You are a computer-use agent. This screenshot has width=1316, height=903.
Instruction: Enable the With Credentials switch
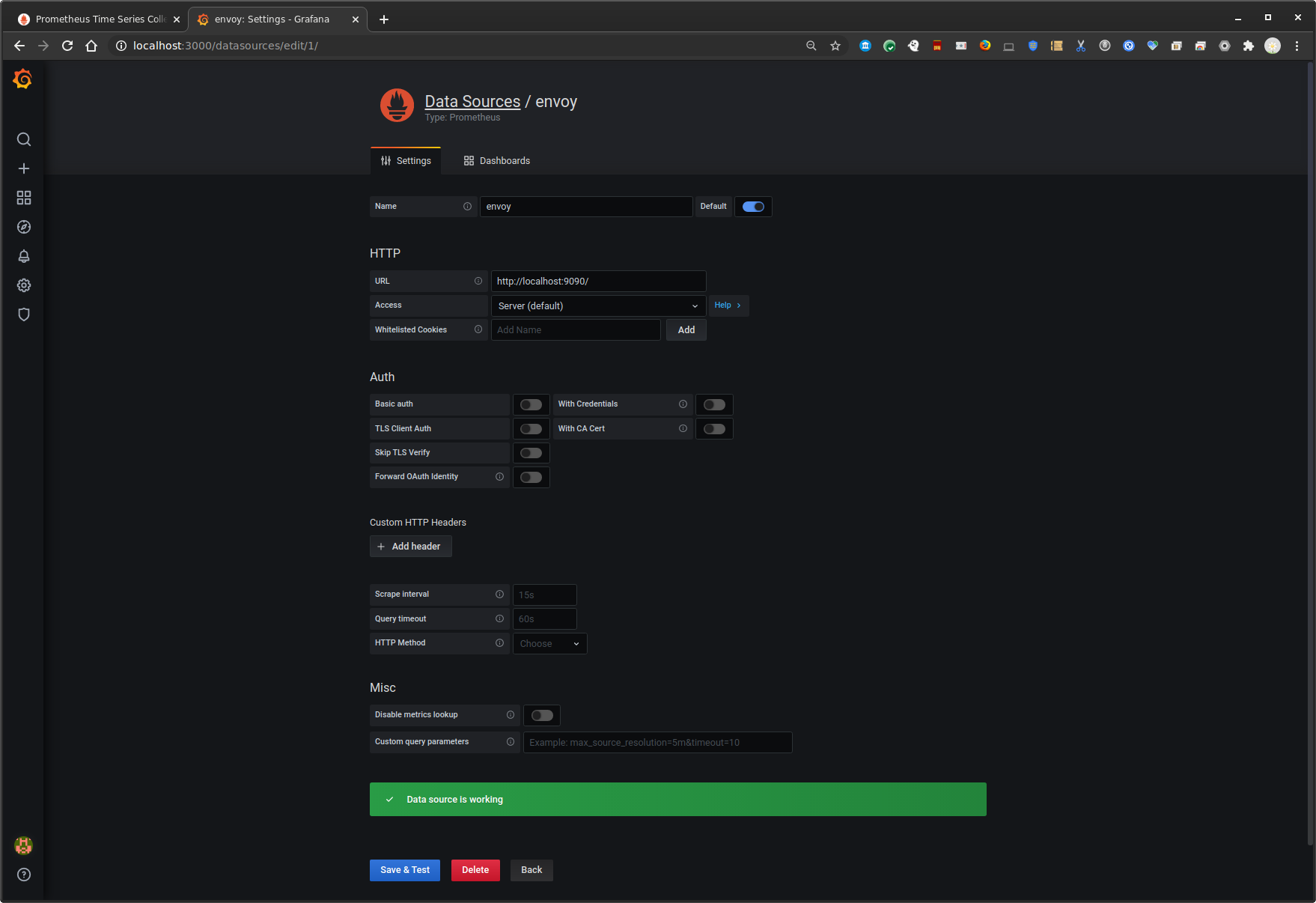[714, 405]
